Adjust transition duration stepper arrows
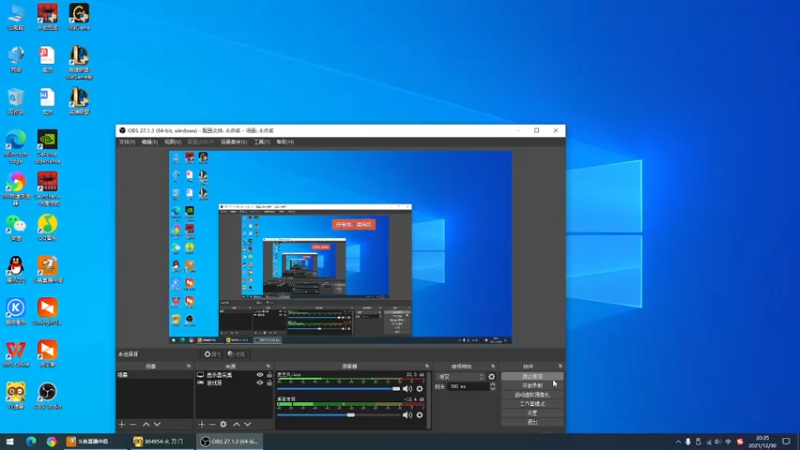The width and height of the screenshot is (800, 450). click(x=492, y=387)
